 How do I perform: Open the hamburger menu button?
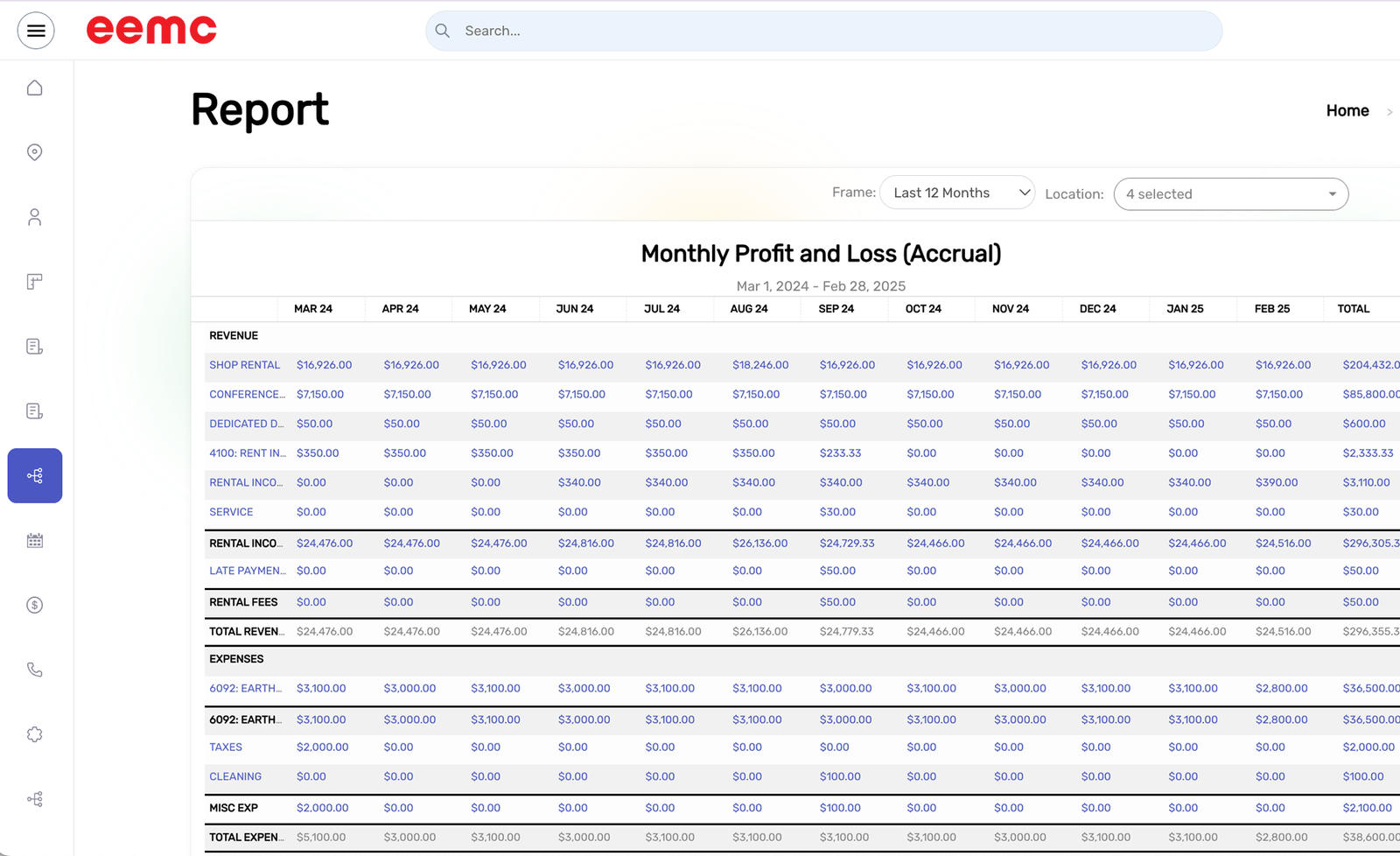36,31
